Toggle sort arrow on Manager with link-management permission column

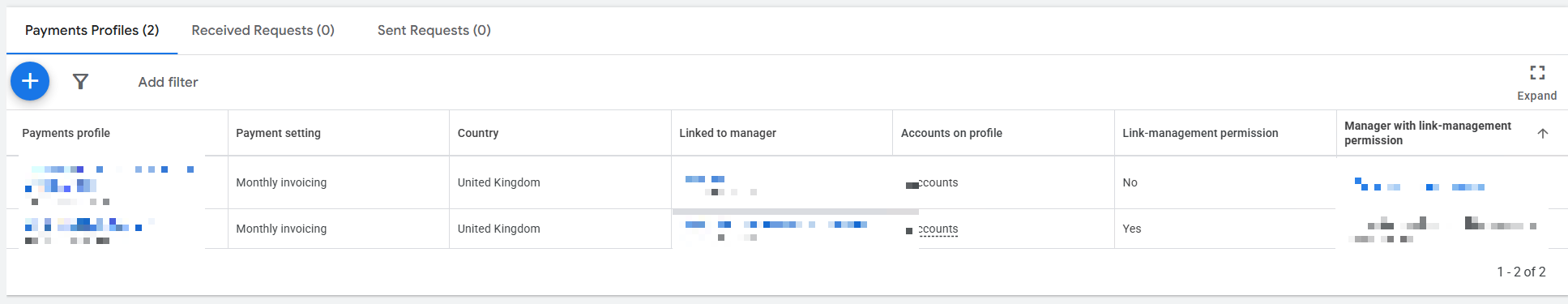click(1542, 134)
